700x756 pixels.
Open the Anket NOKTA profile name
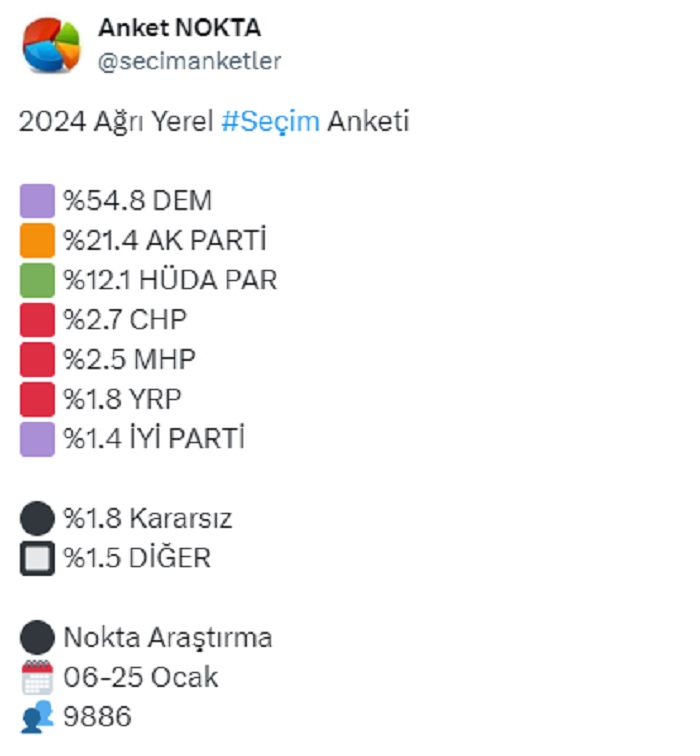tap(179, 28)
